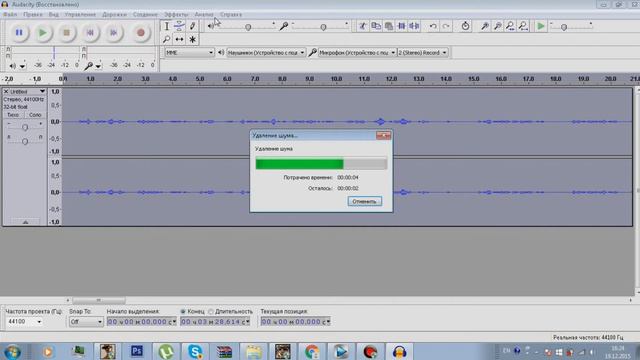The height and width of the screenshot is (360, 640).
Task: Open the Правка menu
Action: pos(33,14)
